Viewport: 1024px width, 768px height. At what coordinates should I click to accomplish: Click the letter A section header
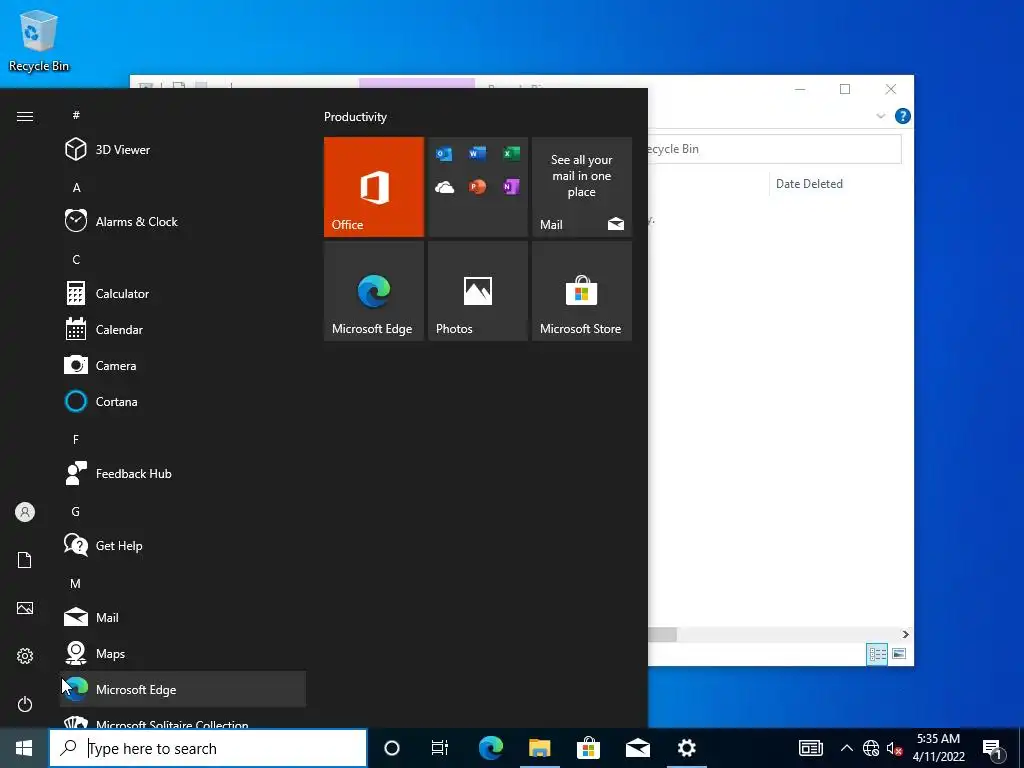[76, 187]
